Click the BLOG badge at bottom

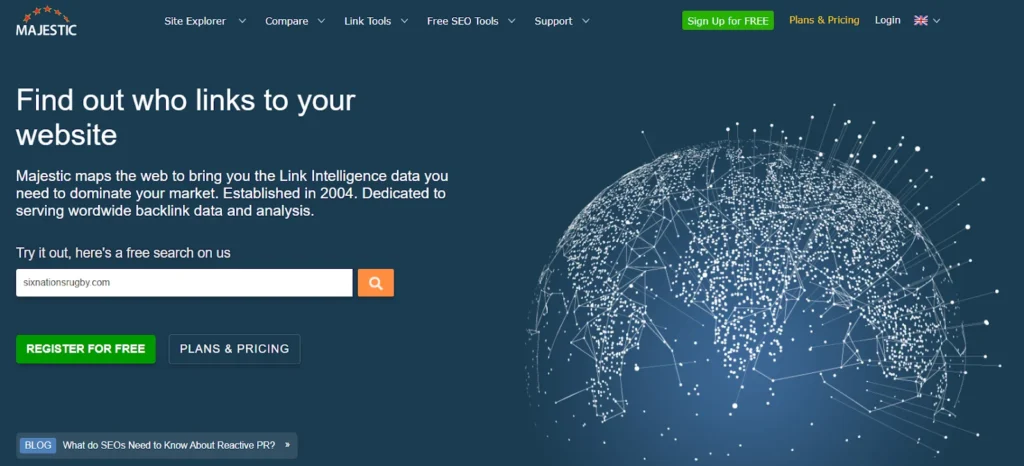coord(37,445)
